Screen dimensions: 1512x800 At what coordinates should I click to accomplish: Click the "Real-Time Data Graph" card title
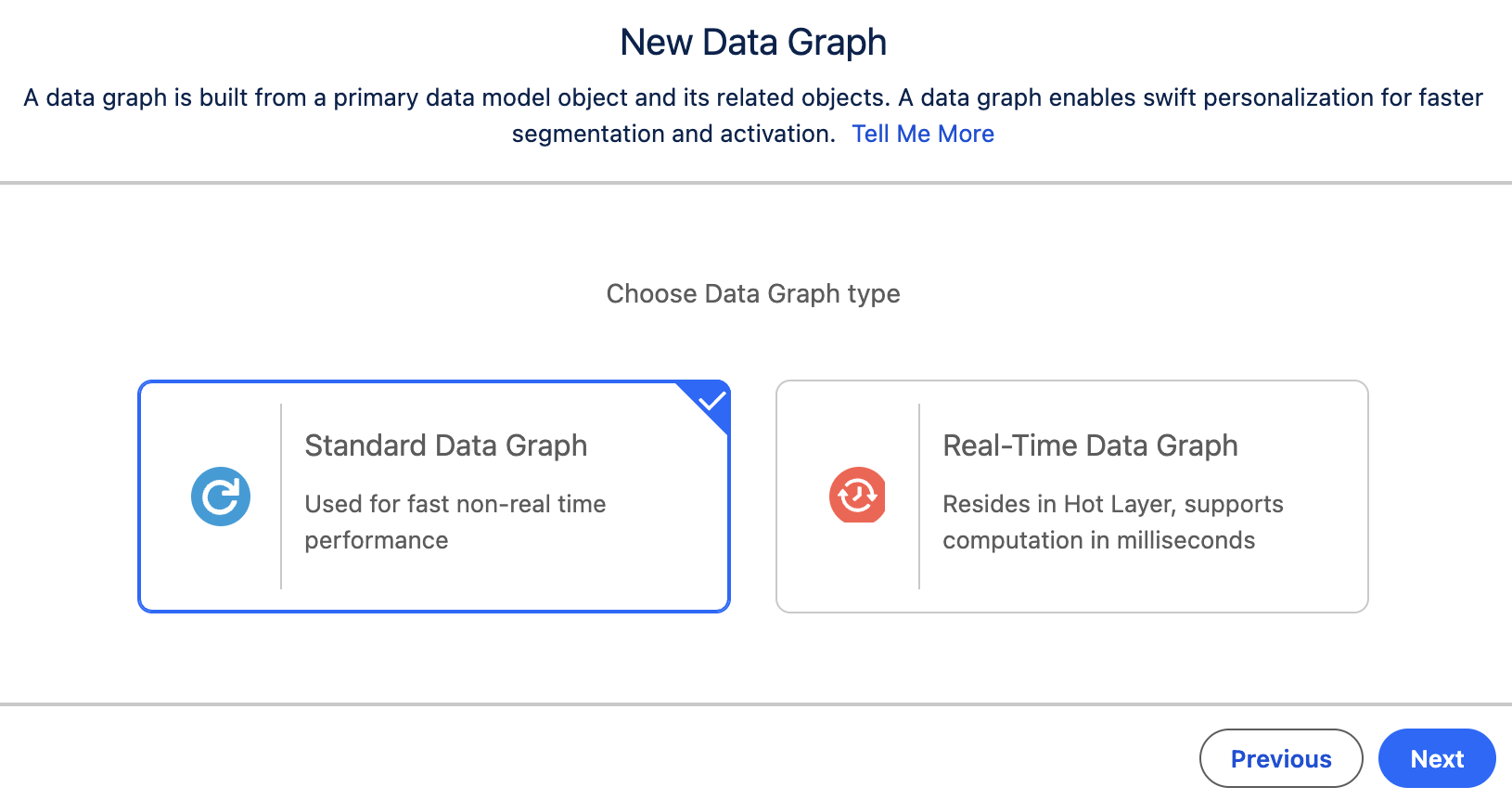1090,445
